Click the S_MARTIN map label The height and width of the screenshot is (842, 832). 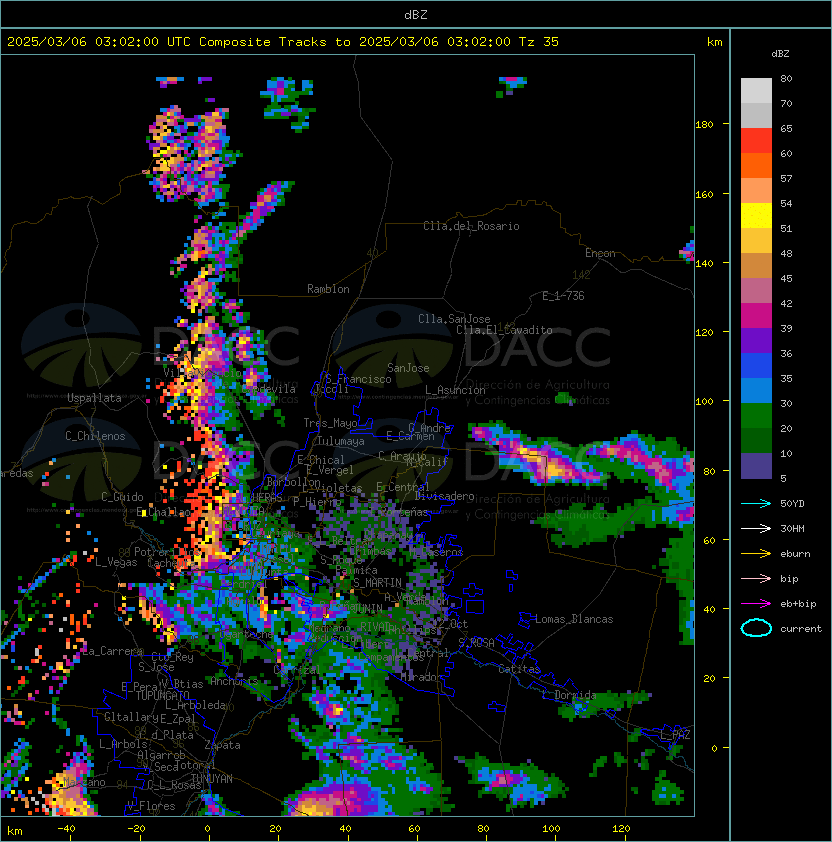377,583
